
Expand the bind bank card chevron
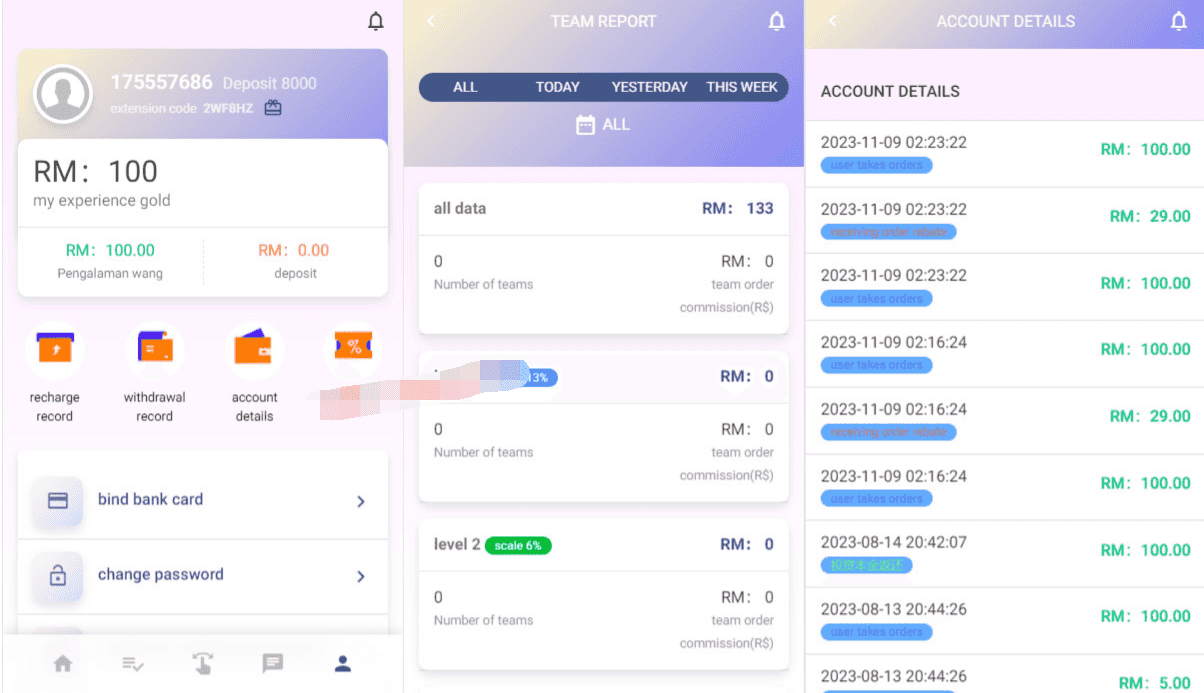pos(361,501)
